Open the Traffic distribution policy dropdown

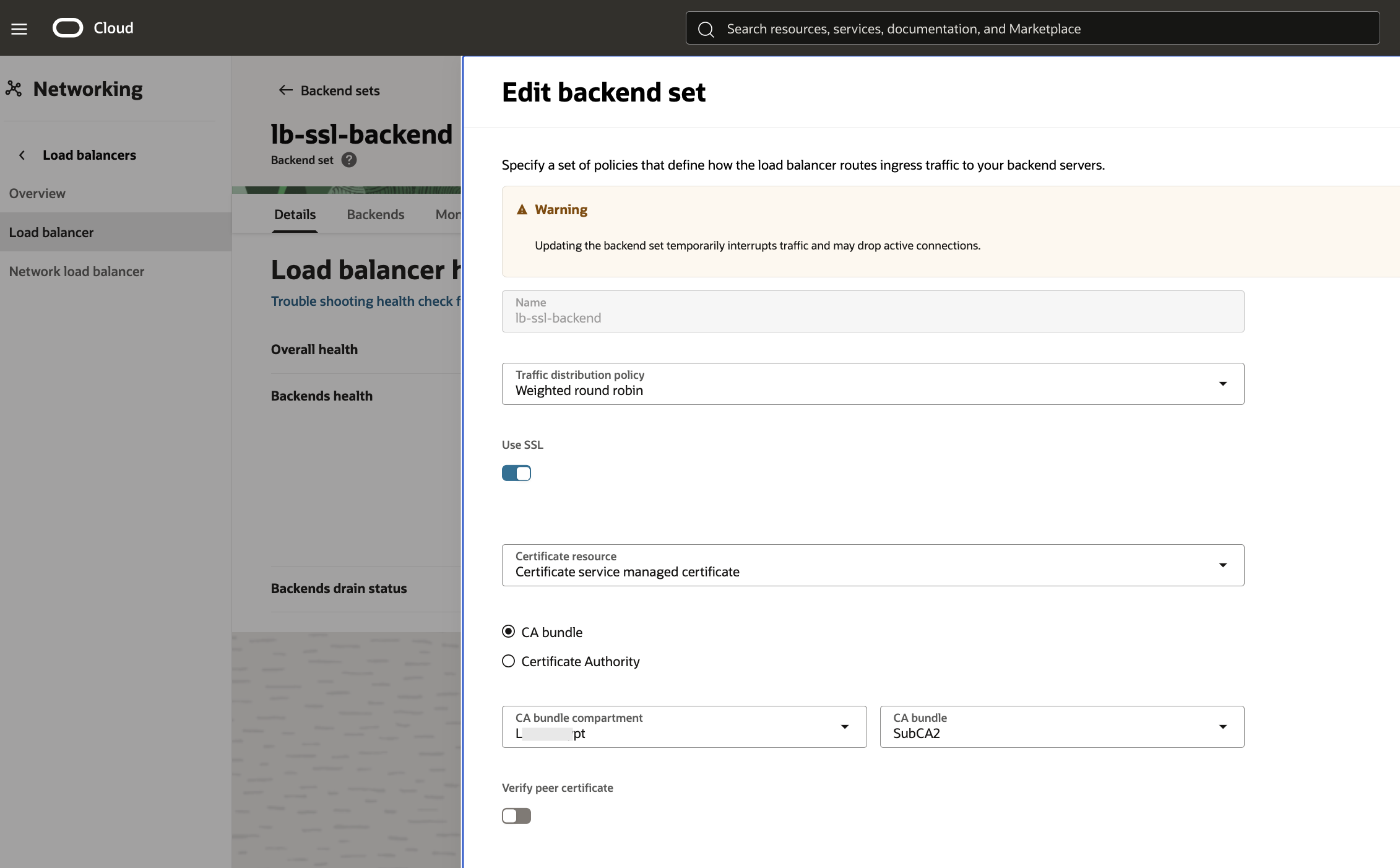[1222, 384]
